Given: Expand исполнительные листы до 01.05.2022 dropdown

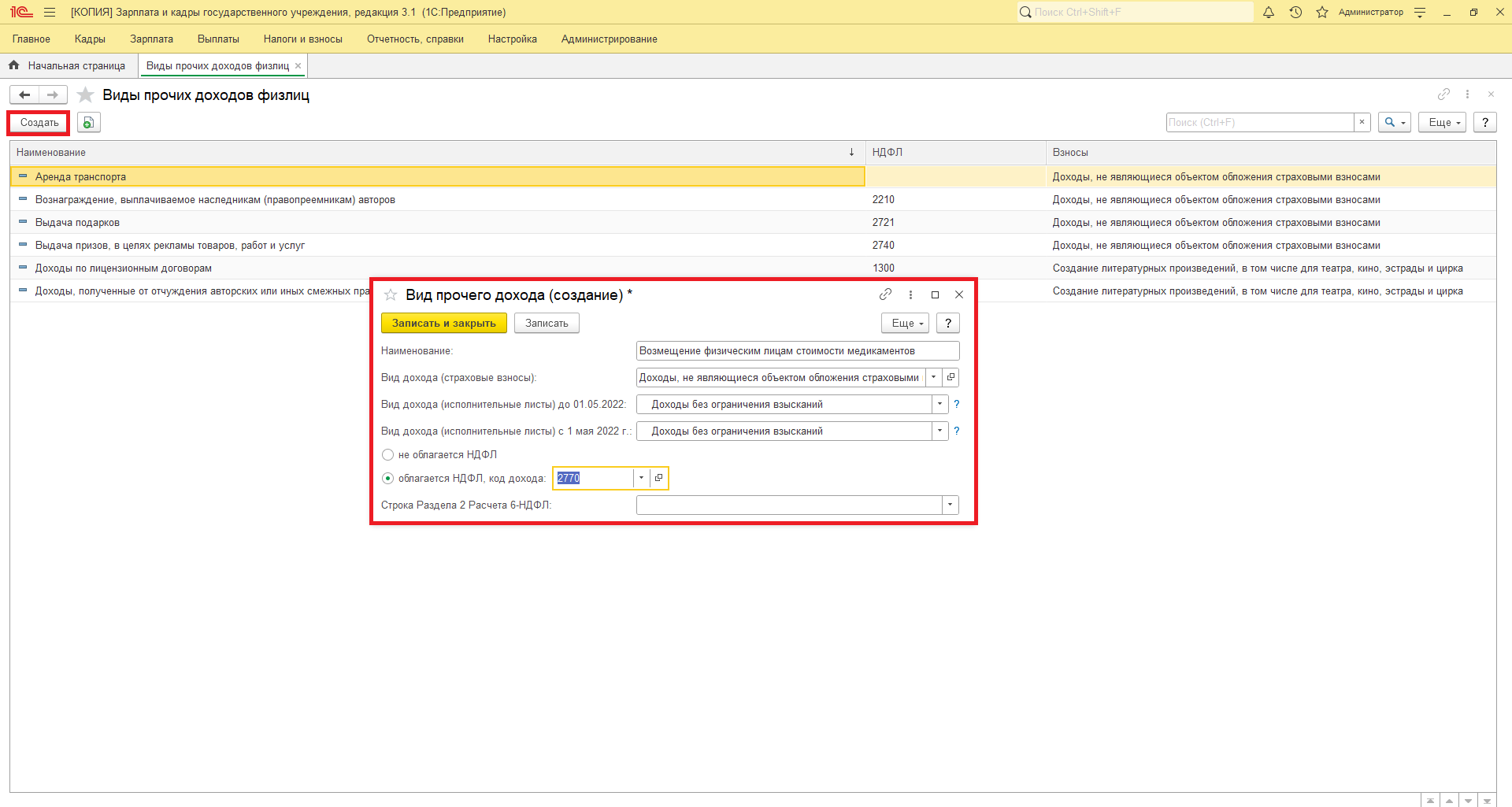Looking at the screenshot, I should point(939,404).
